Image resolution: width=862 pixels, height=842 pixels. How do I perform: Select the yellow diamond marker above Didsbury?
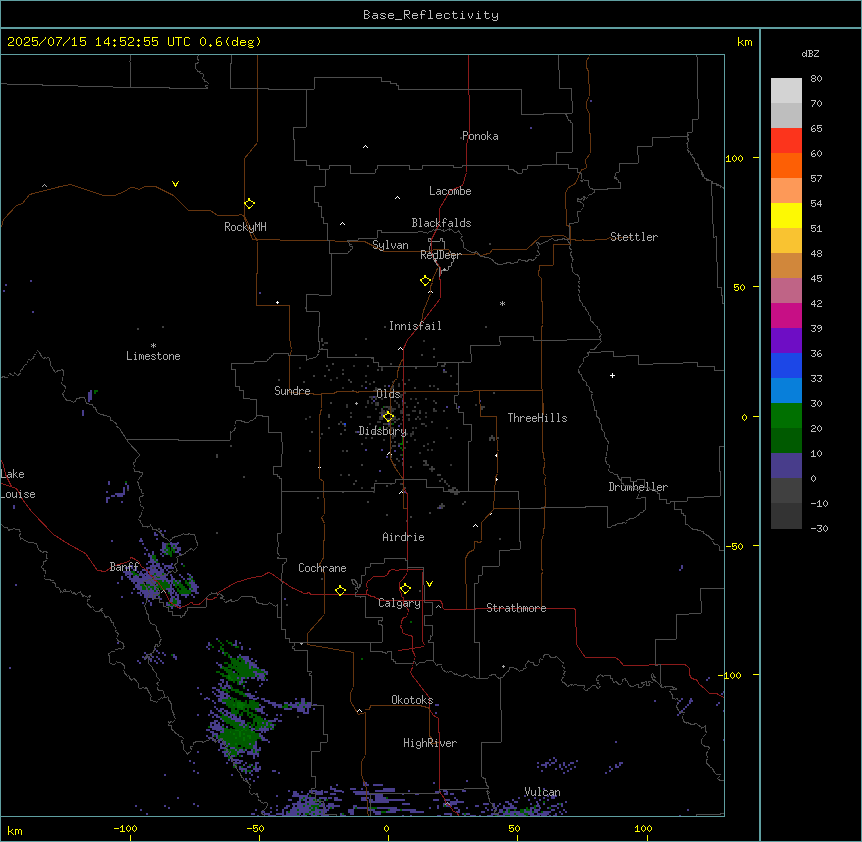pyautogui.click(x=388, y=417)
